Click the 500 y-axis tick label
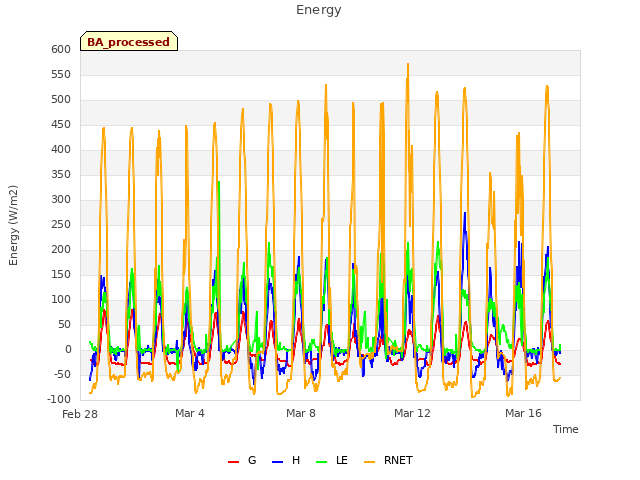The height and width of the screenshot is (480, 640). point(61,99)
